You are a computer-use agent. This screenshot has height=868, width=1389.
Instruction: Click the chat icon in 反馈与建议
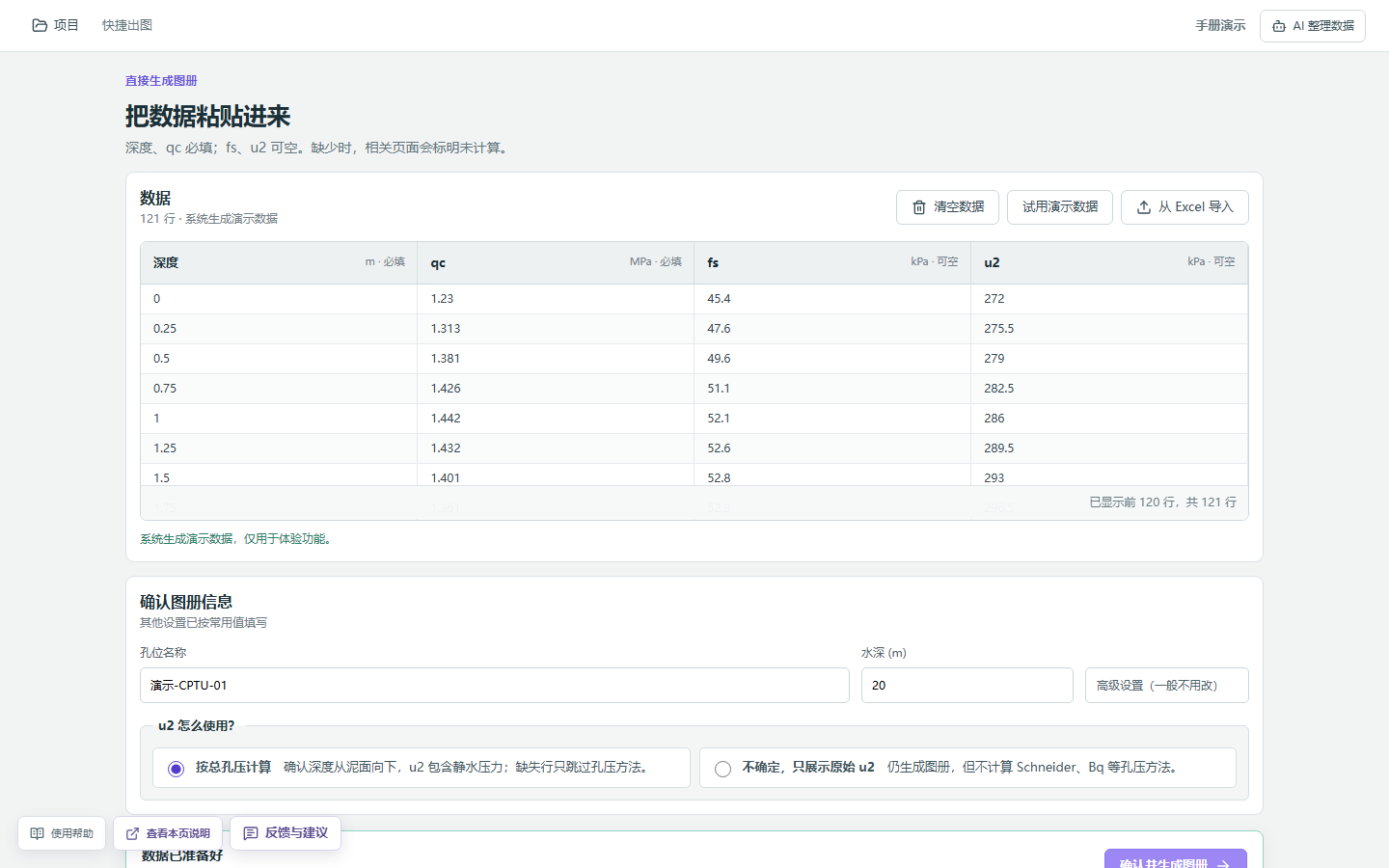coord(251,833)
